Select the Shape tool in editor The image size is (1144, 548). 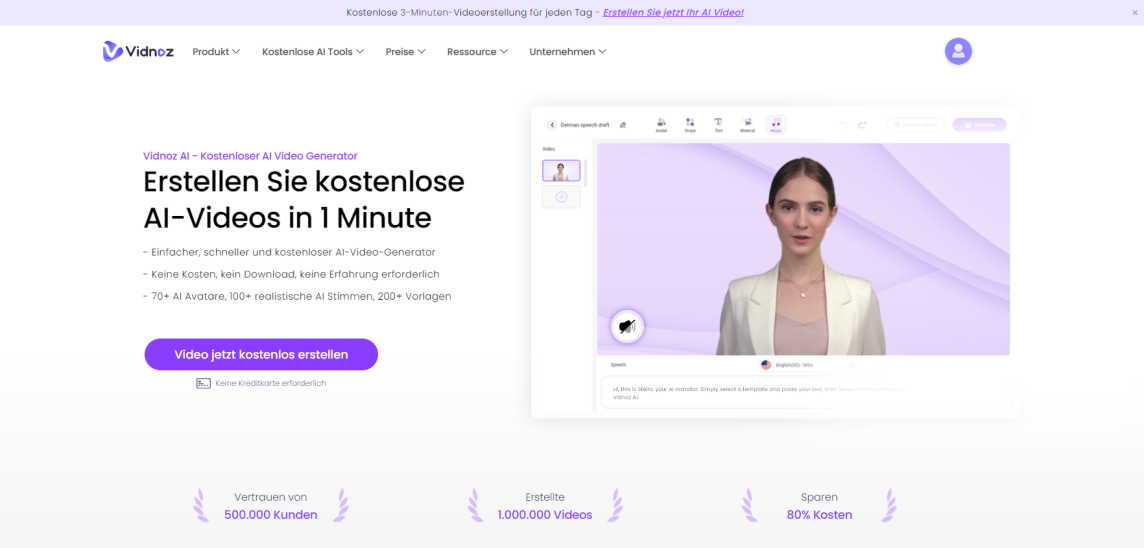(x=690, y=125)
